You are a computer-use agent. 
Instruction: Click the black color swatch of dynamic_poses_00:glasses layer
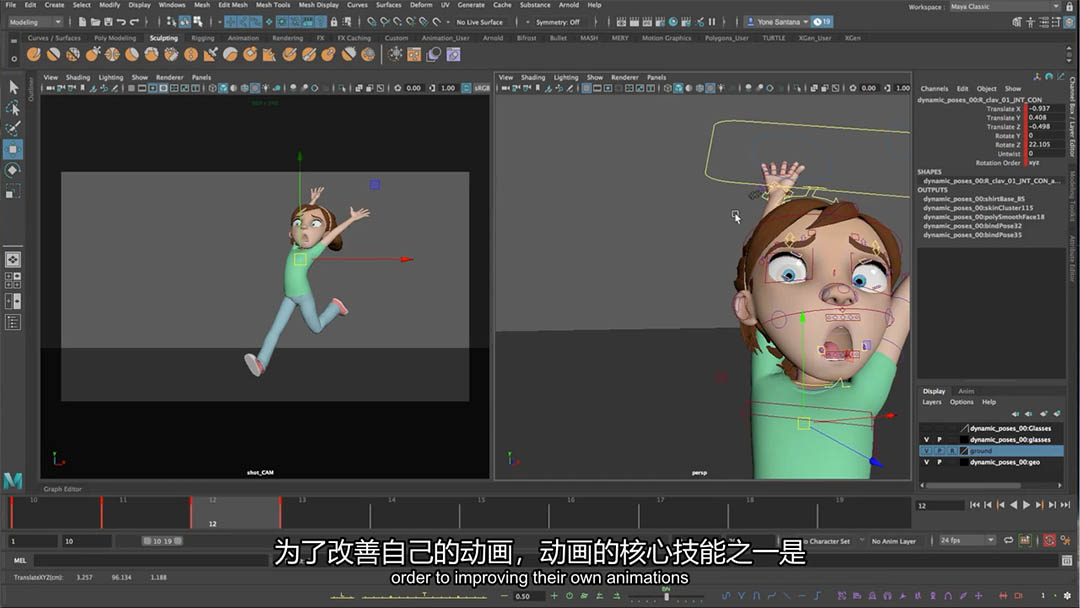pyautogui.click(x=964, y=439)
